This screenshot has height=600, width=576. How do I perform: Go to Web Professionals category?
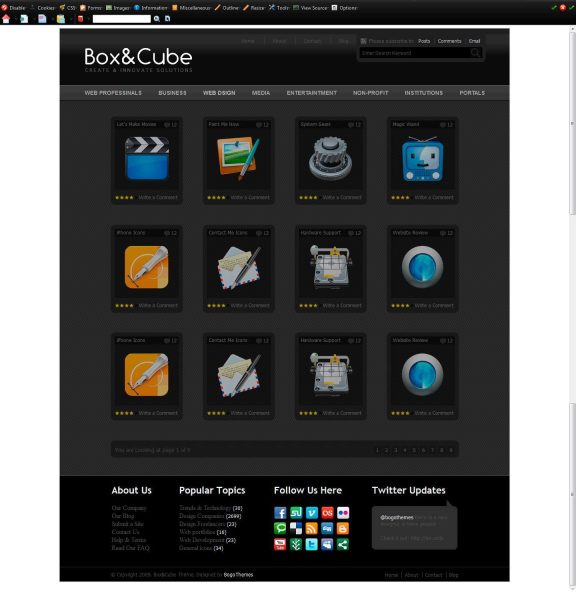[113, 93]
